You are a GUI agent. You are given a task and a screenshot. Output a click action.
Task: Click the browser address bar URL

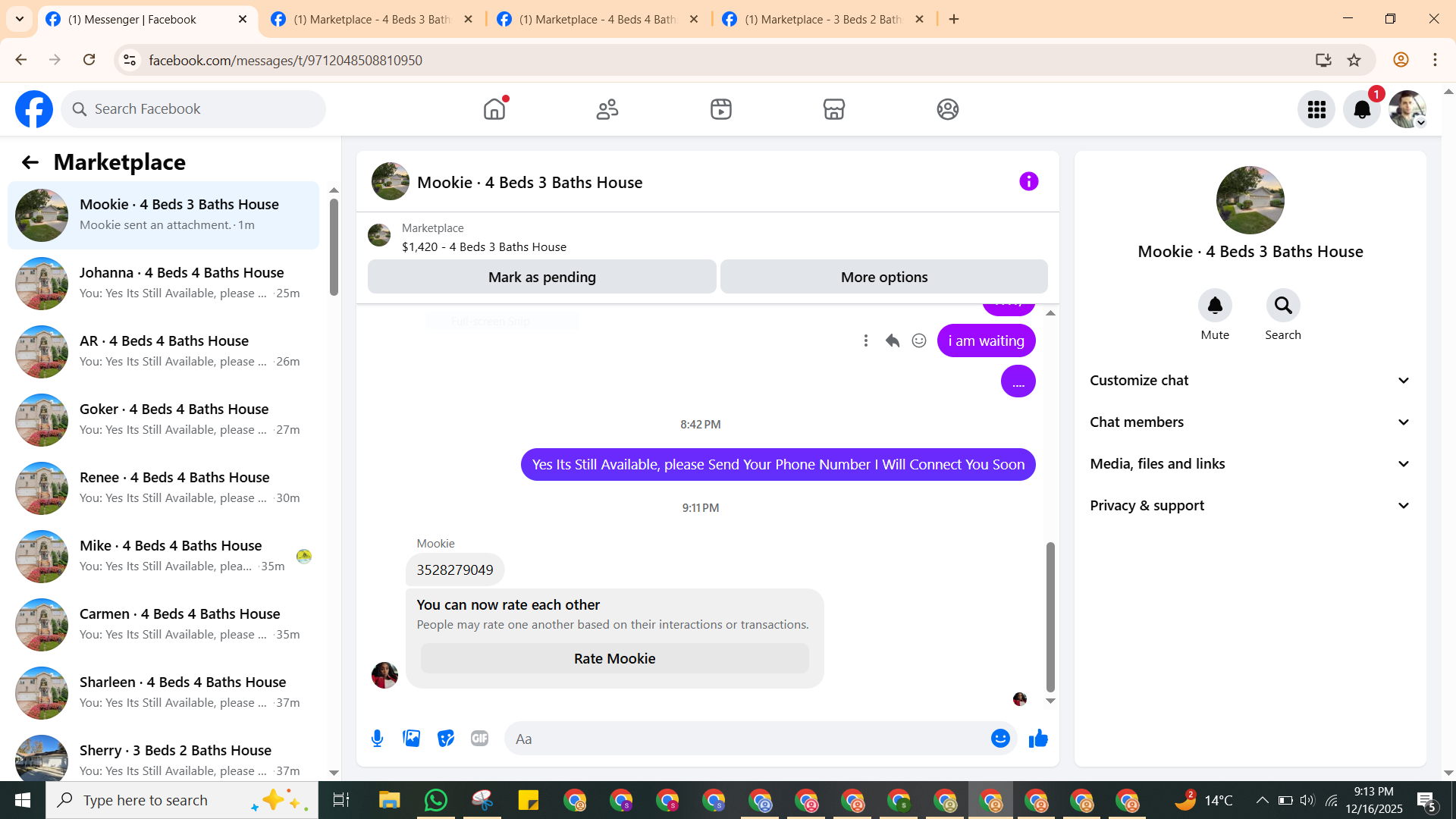point(285,60)
